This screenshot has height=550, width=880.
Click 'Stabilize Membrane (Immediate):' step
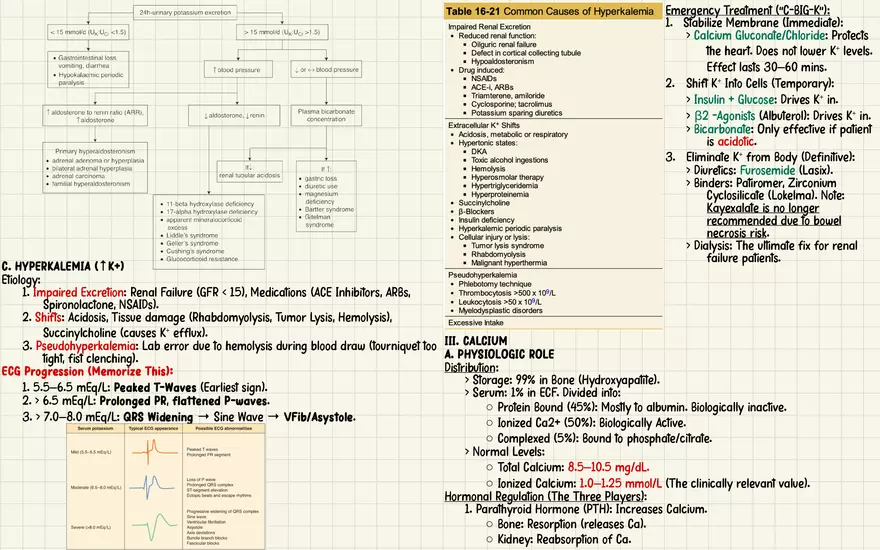point(763,22)
